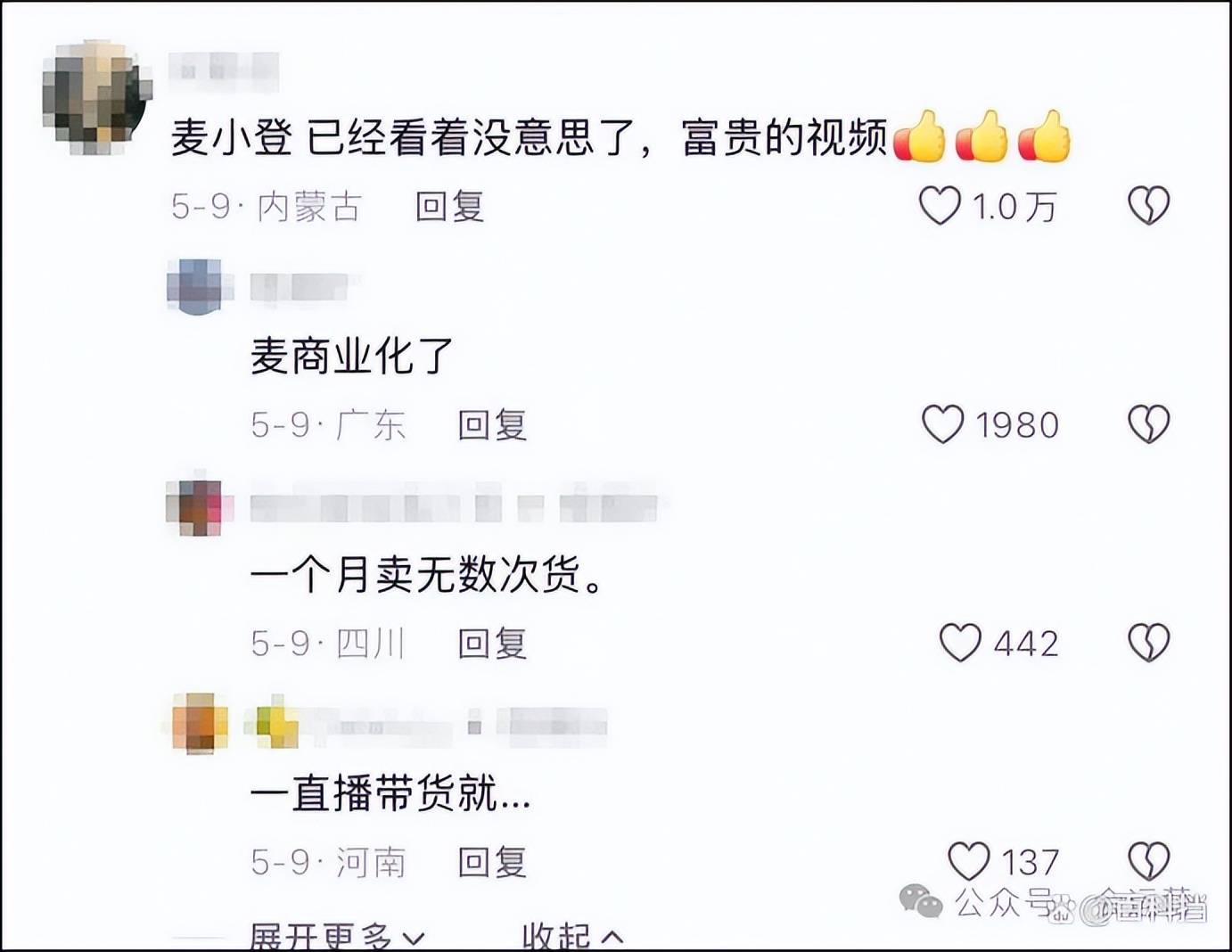This screenshot has width=1232, height=952.
Task: Like the 麦小登 comment with 1.0万 likes
Action: [940, 206]
